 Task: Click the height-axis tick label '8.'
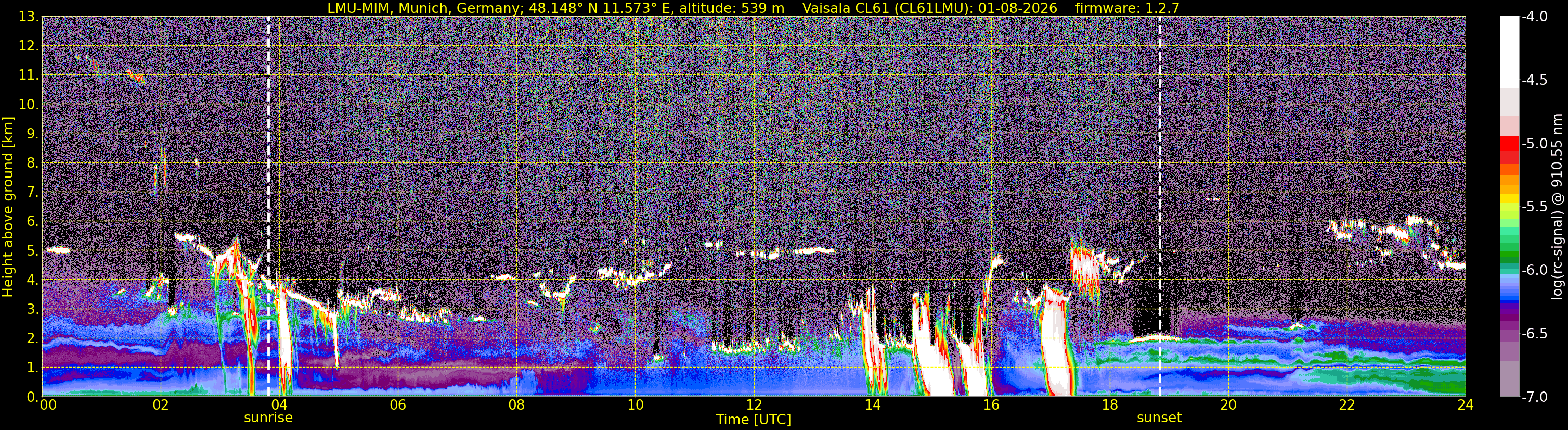click(x=32, y=163)
